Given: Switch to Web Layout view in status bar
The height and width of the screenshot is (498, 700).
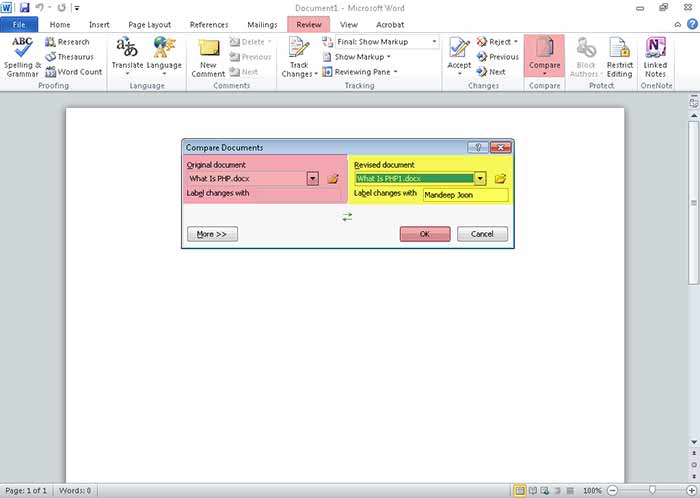Looking at the screenshot, I should coord(545,491).
